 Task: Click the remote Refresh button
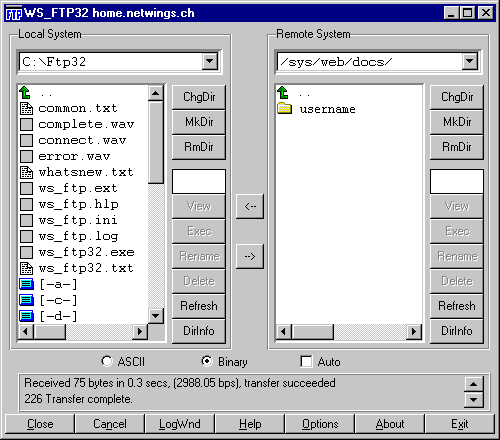457,306
